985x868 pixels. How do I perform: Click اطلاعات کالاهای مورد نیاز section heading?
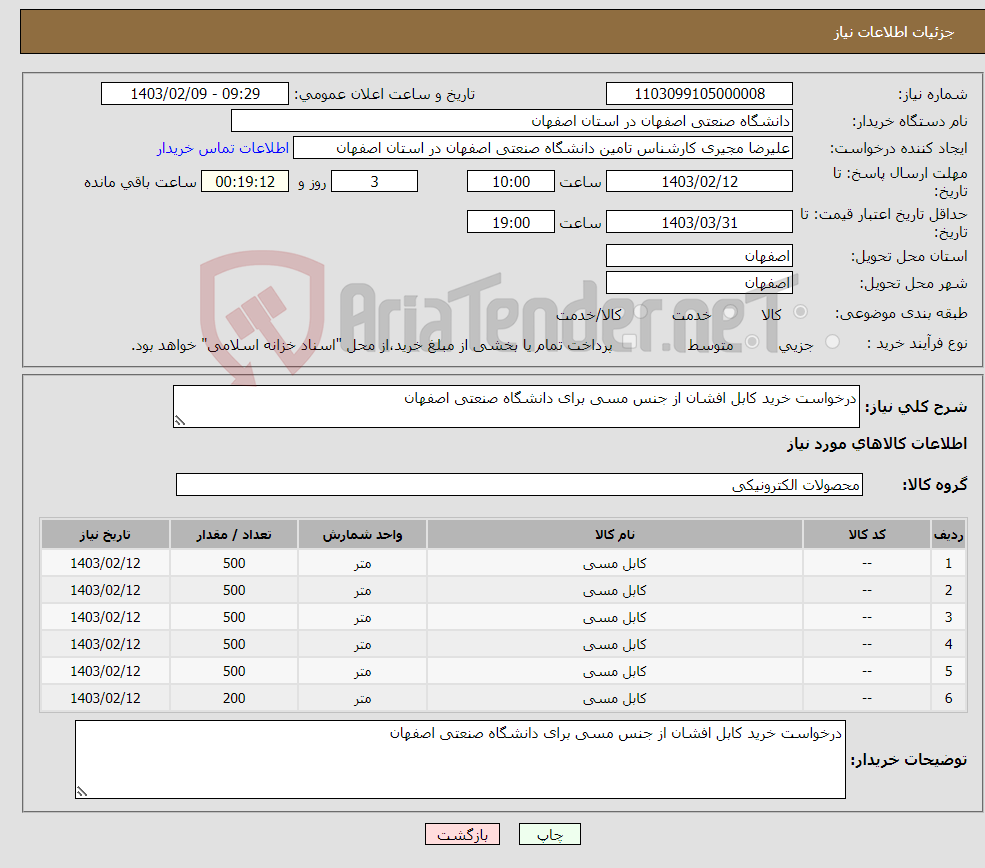pyautogui.click(x=877, y=444)
